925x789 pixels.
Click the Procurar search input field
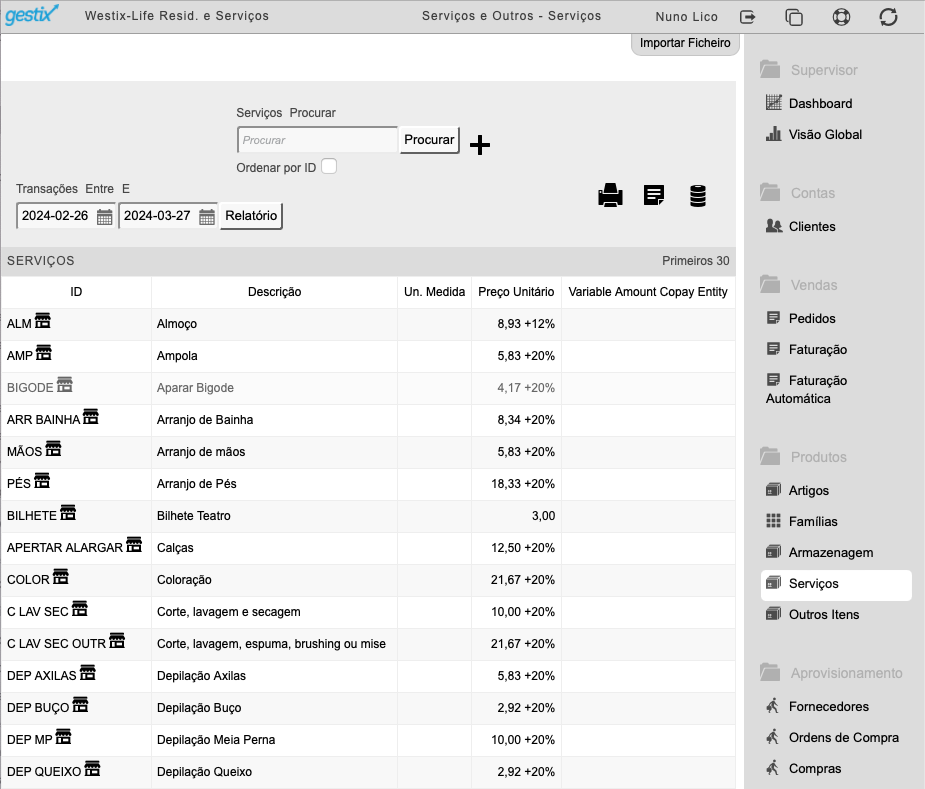317,140
